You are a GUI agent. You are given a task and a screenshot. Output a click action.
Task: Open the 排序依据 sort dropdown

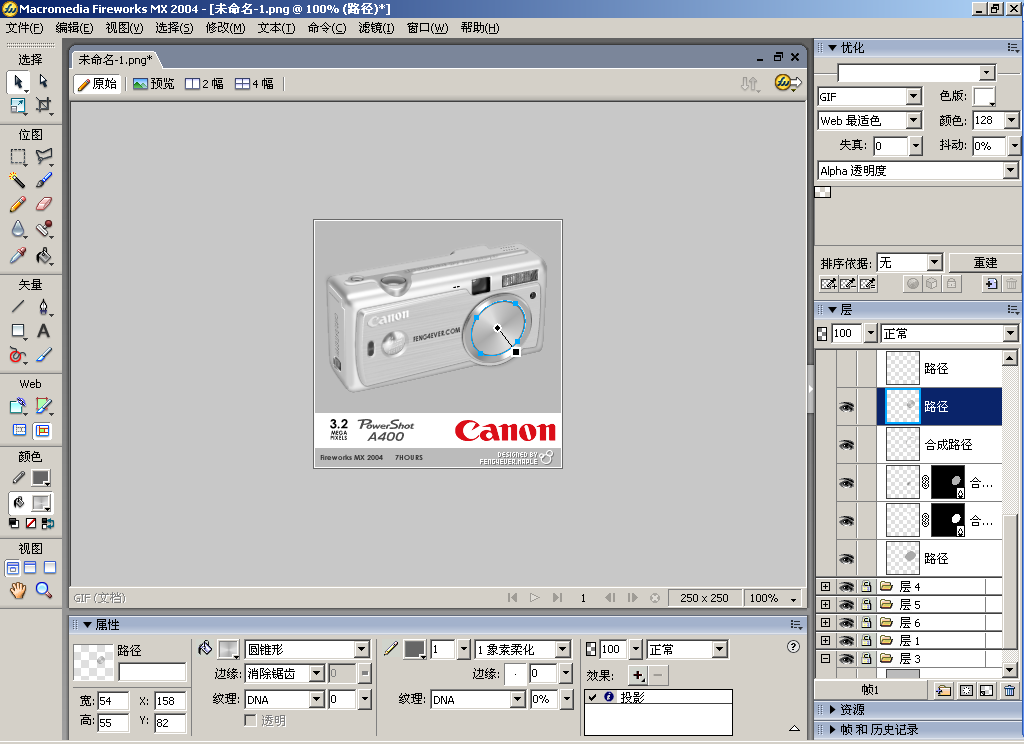pos(935,263)
